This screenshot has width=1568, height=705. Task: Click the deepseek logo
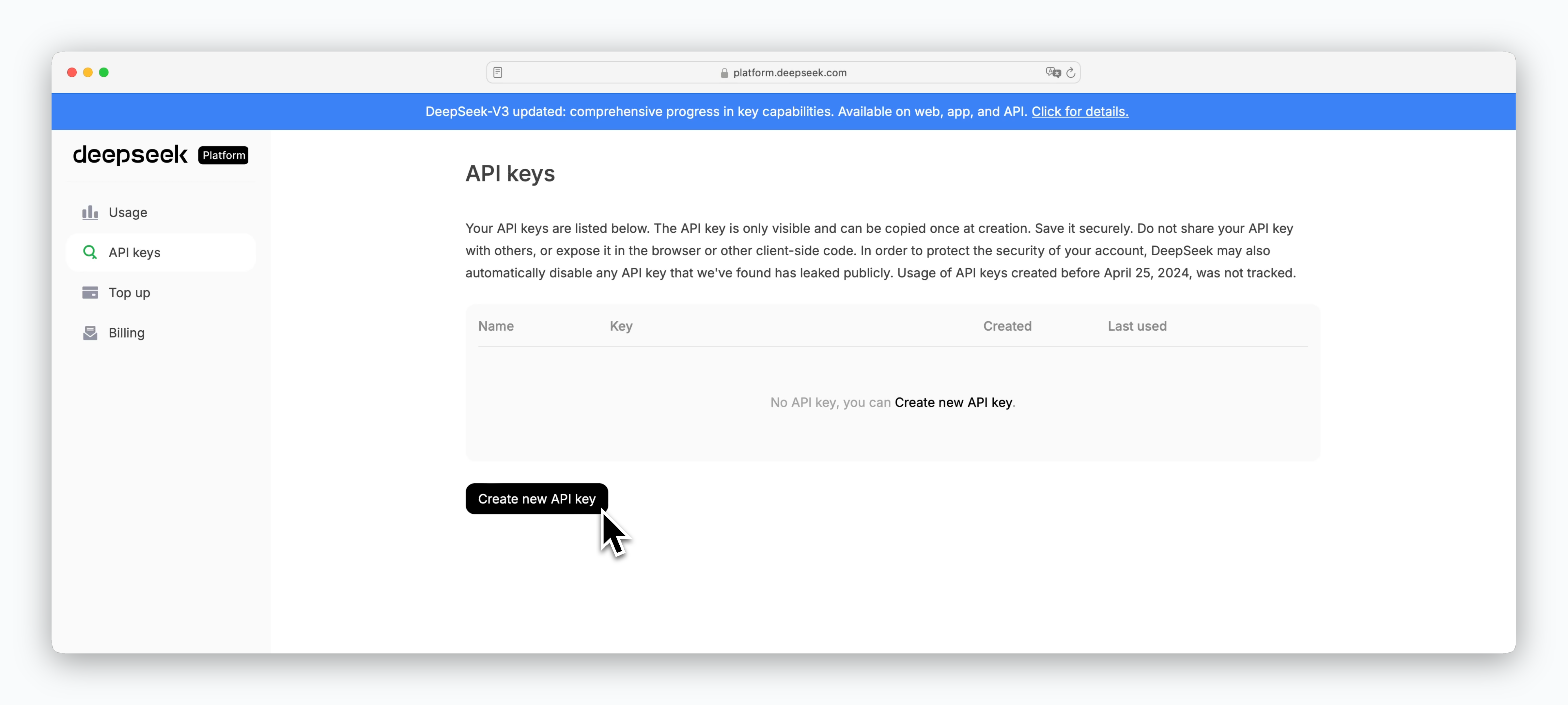coord(130,155)
